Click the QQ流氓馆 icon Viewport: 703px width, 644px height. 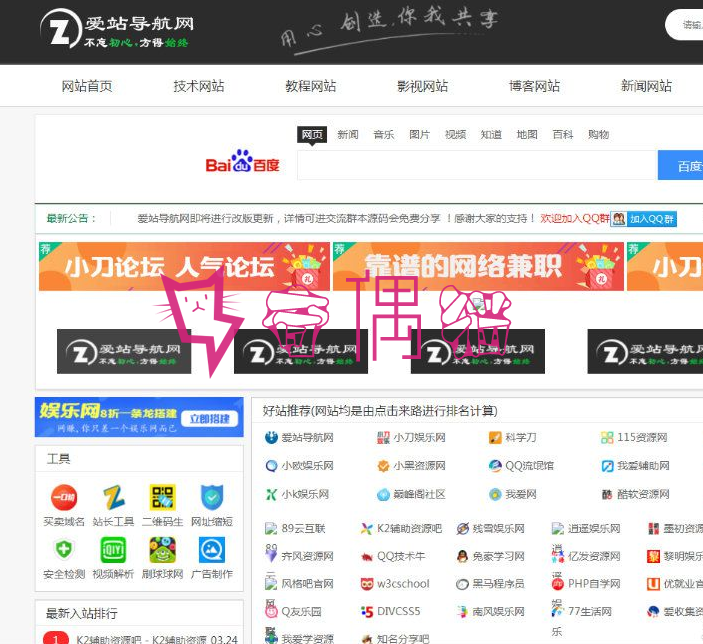click(495, 466)
